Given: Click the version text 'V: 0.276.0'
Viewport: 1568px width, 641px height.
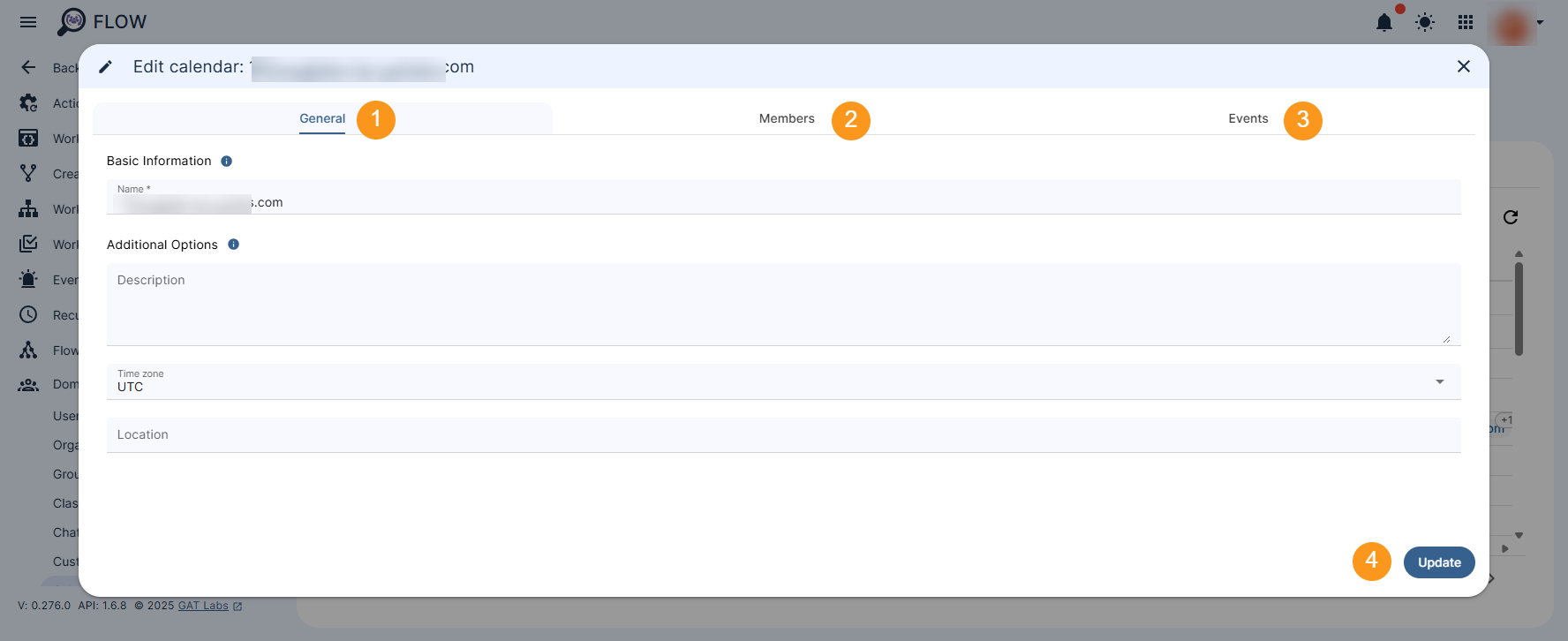Looking at the screenshot, I should [44, 606].
